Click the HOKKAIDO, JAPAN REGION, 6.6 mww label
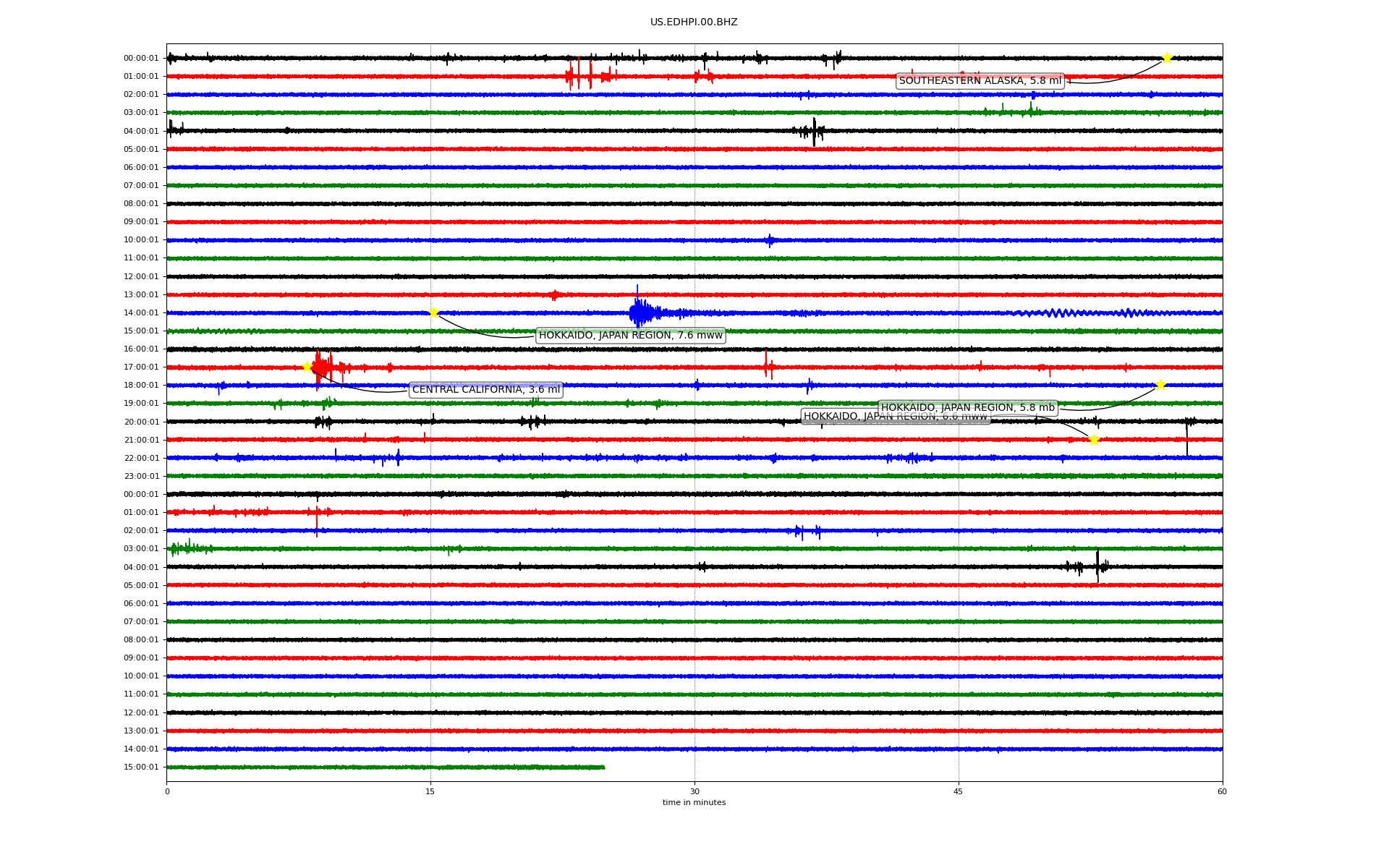The image size is (1389, 868). pos(839,417)
